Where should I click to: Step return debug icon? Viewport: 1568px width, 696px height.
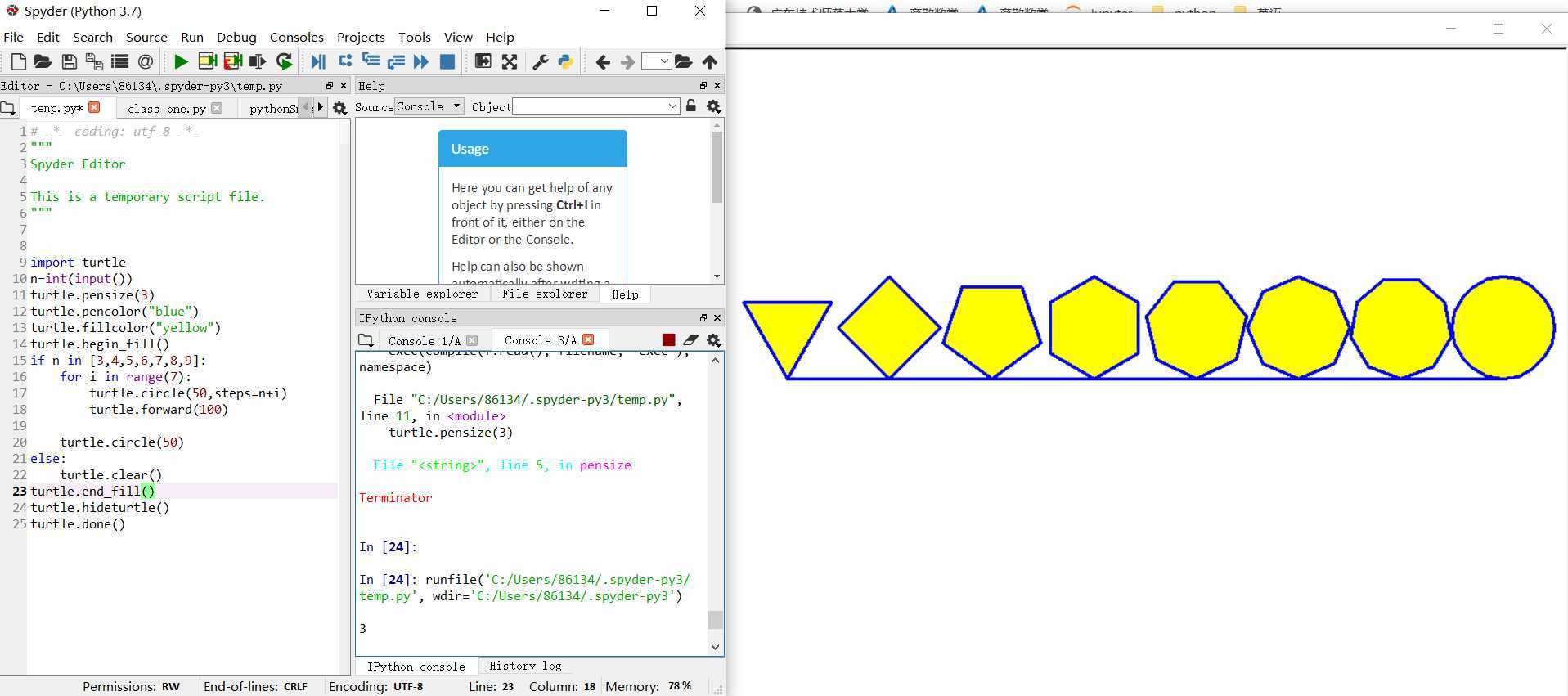397,61
